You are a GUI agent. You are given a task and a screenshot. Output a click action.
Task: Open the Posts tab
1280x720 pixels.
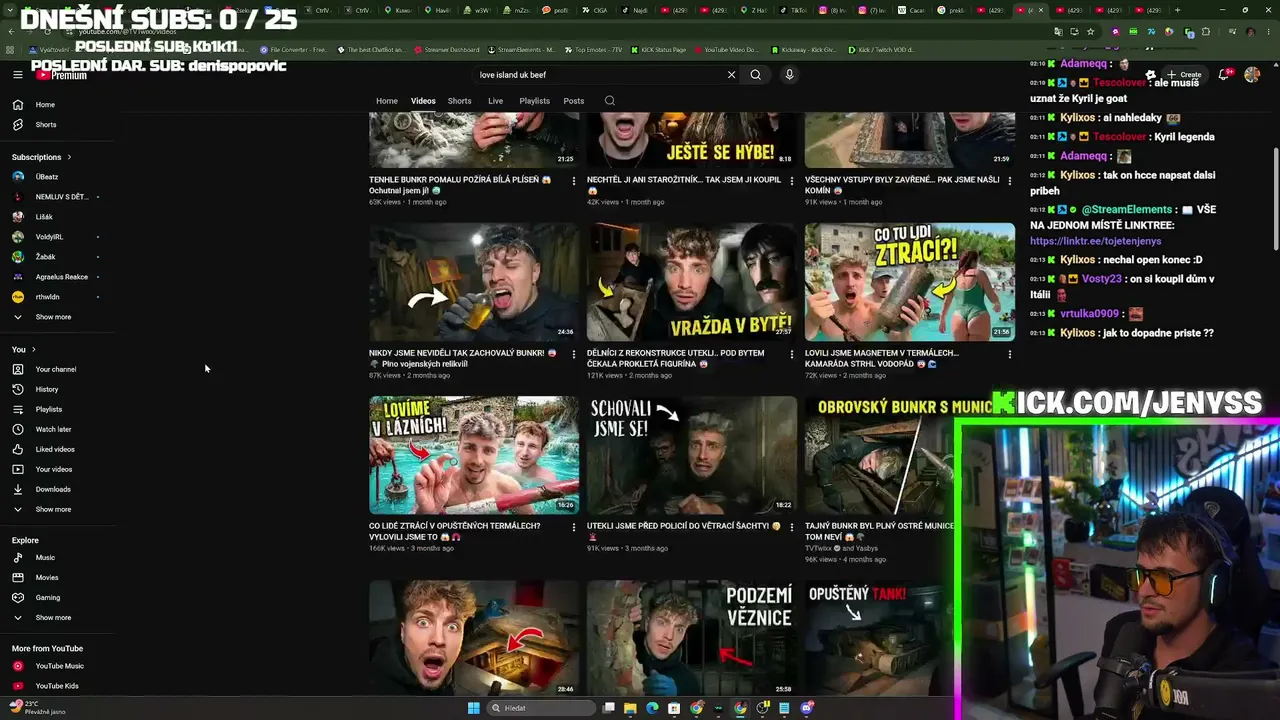pos(574,101)
